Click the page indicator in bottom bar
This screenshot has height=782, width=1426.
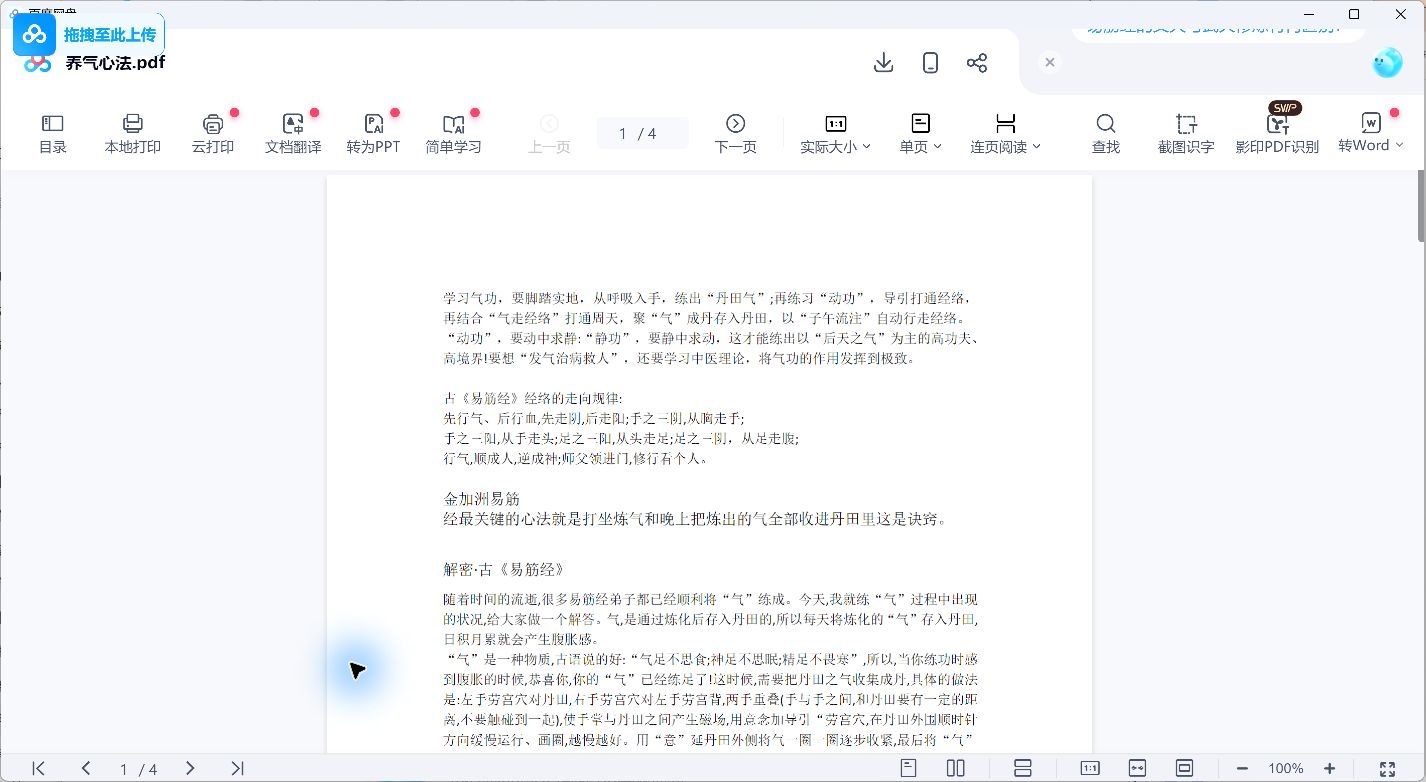[138, 769]
